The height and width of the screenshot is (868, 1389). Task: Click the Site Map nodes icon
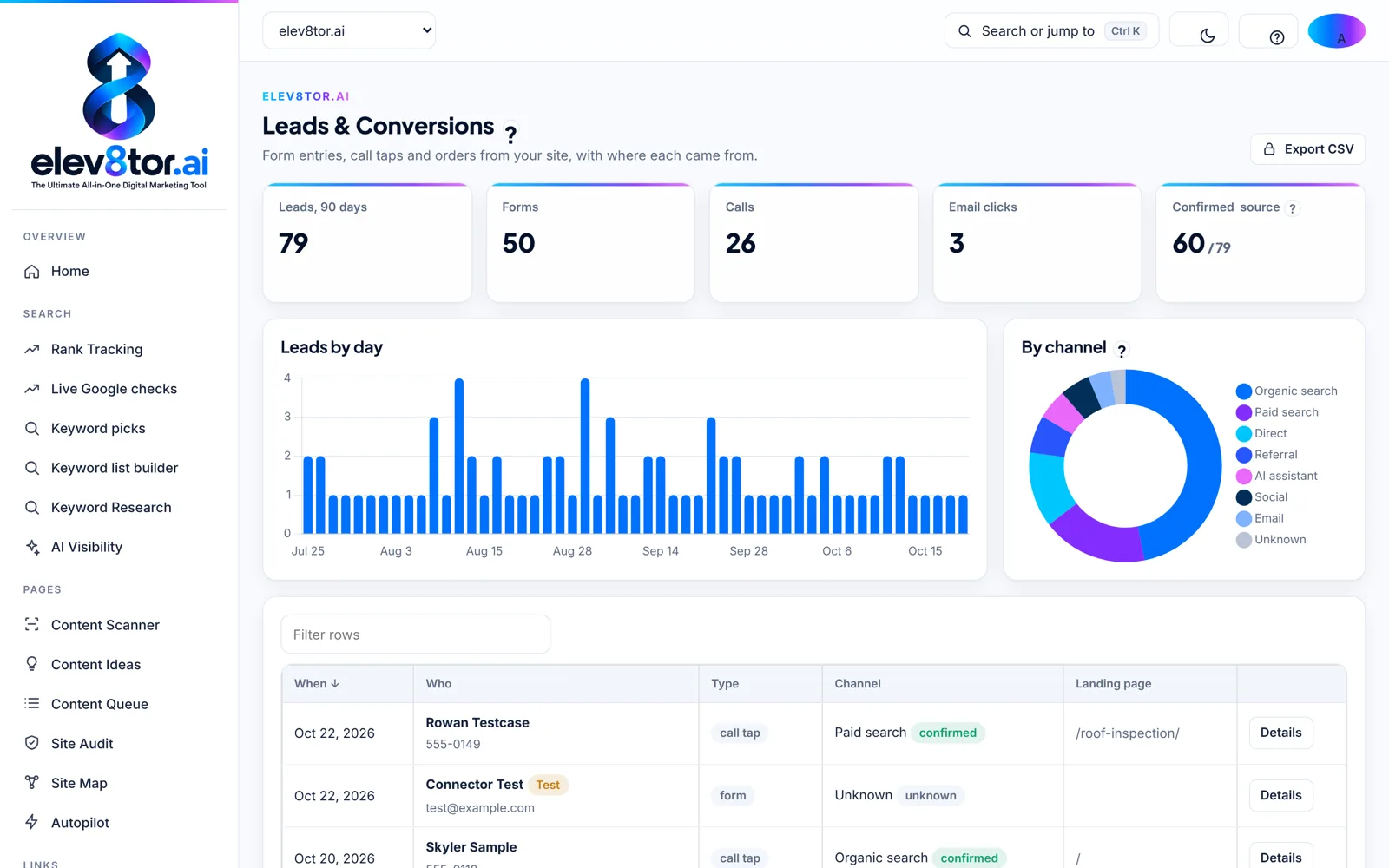coord(32,783)
